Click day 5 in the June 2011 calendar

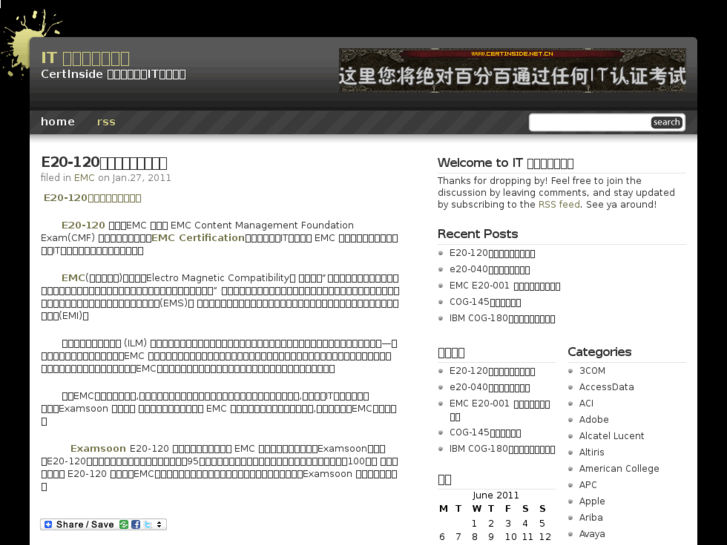coord(542,523)
